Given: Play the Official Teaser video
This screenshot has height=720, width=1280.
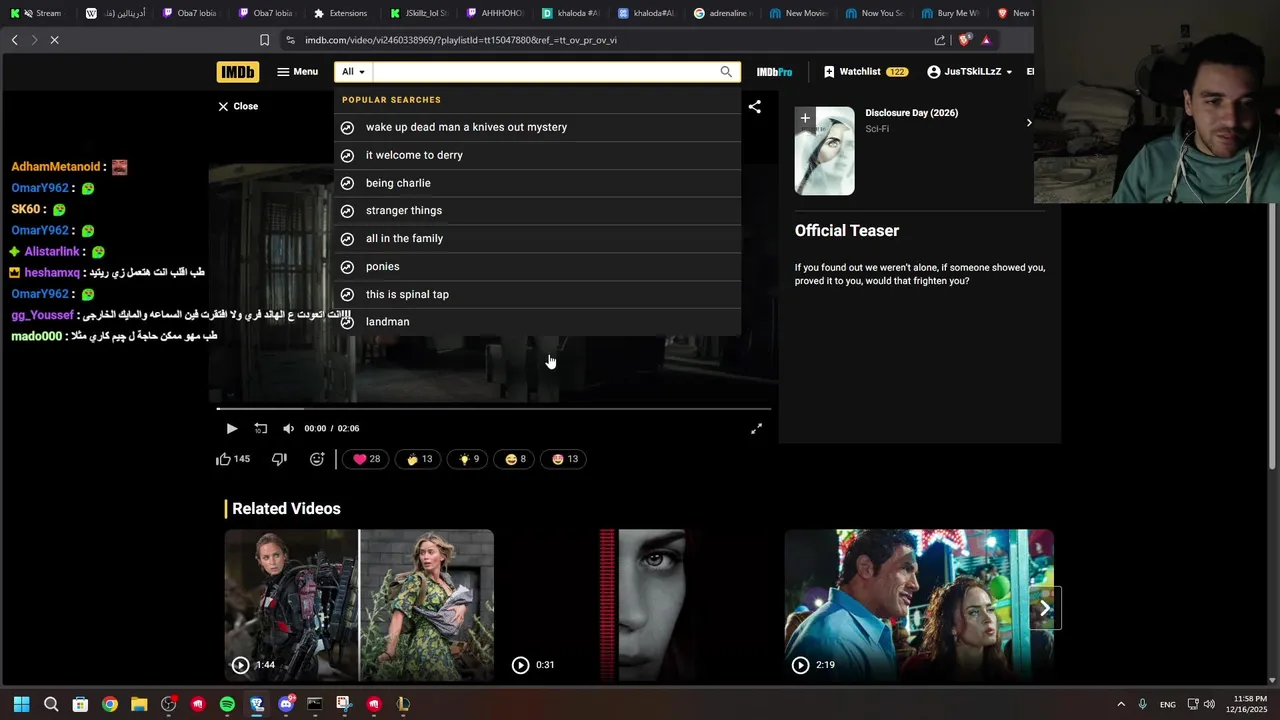Looking at the screenshot, I should 232,428.
